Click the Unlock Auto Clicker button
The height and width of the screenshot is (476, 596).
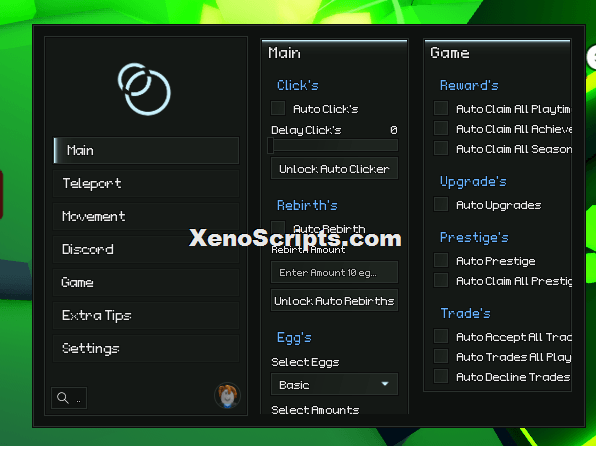pos(334,168)
